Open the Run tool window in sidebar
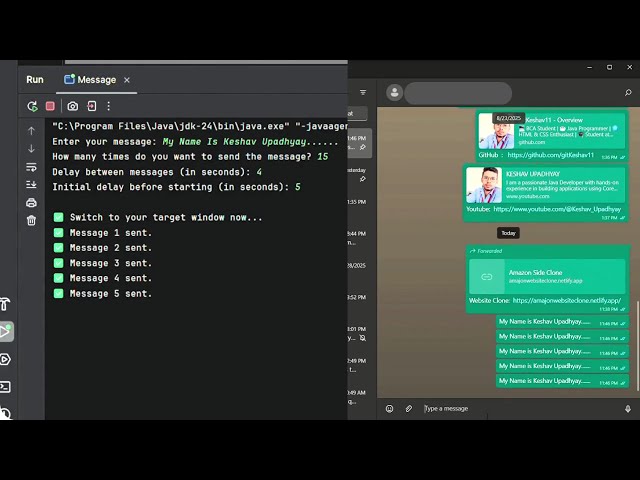 [6, 331]
